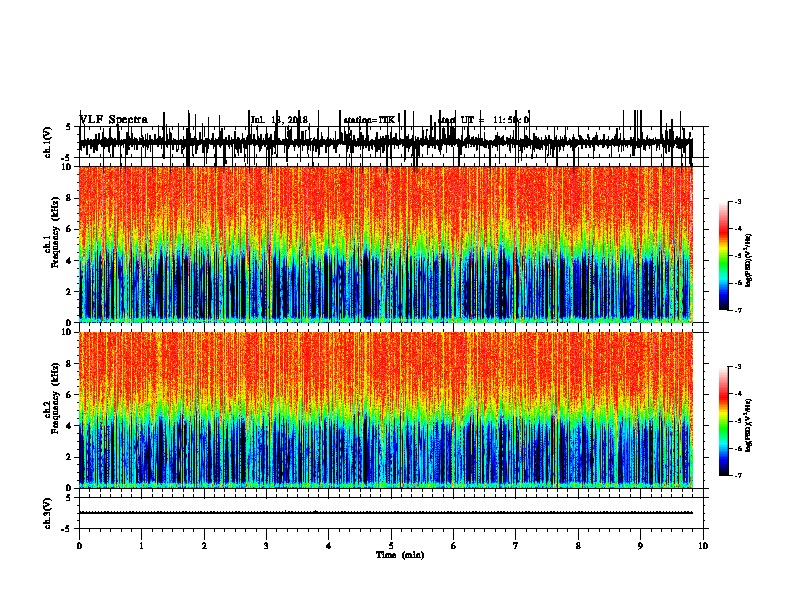Click the '-5' volt tick of ch.3 panel
The image size is (792, 612).
[x=68, y=529]
